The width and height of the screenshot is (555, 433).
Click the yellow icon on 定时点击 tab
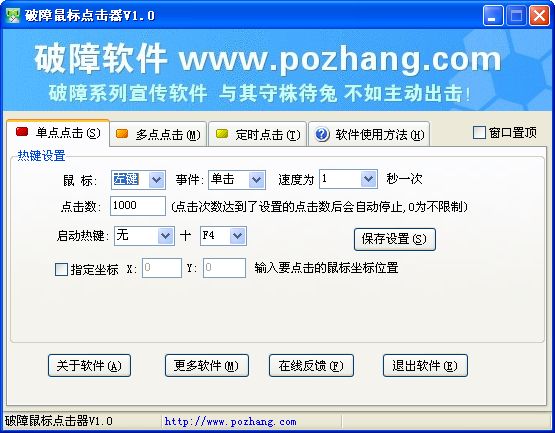tap(222, 133)
